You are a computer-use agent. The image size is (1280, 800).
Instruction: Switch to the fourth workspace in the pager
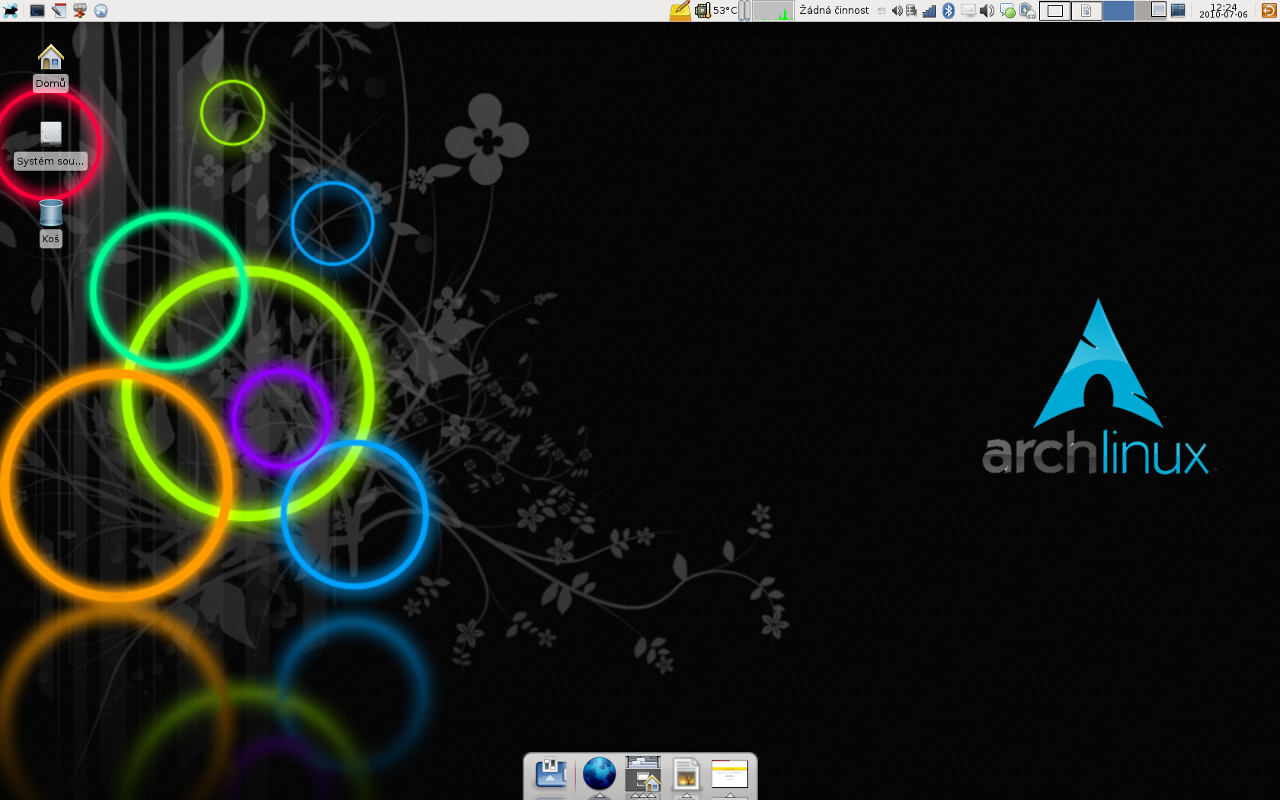pyautogui.click(x=1150, y=10)
